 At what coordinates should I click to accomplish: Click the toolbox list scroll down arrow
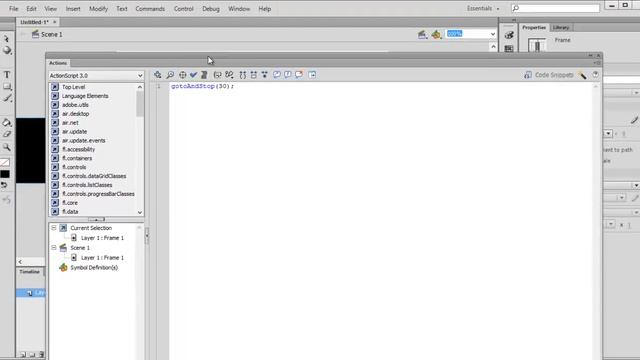140,212
